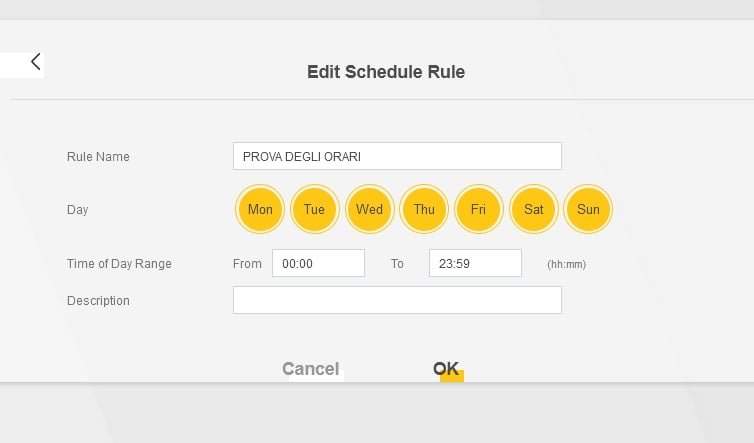Toggle the Mon day circle
Screen dimensions: 754x443
click(260, 210)
